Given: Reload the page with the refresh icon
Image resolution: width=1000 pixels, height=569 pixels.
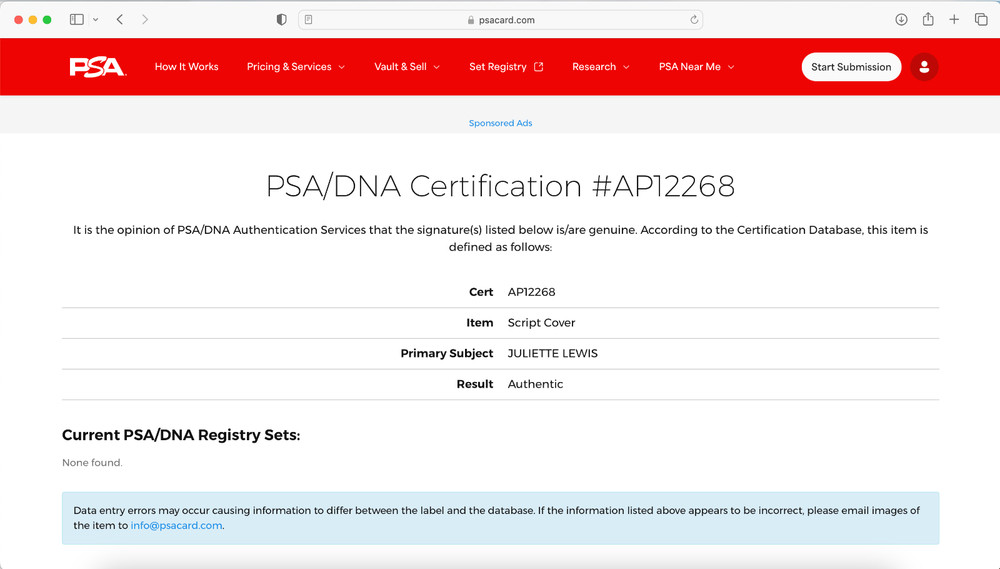Looking at the screenshot, I should (x=694, y=20).
